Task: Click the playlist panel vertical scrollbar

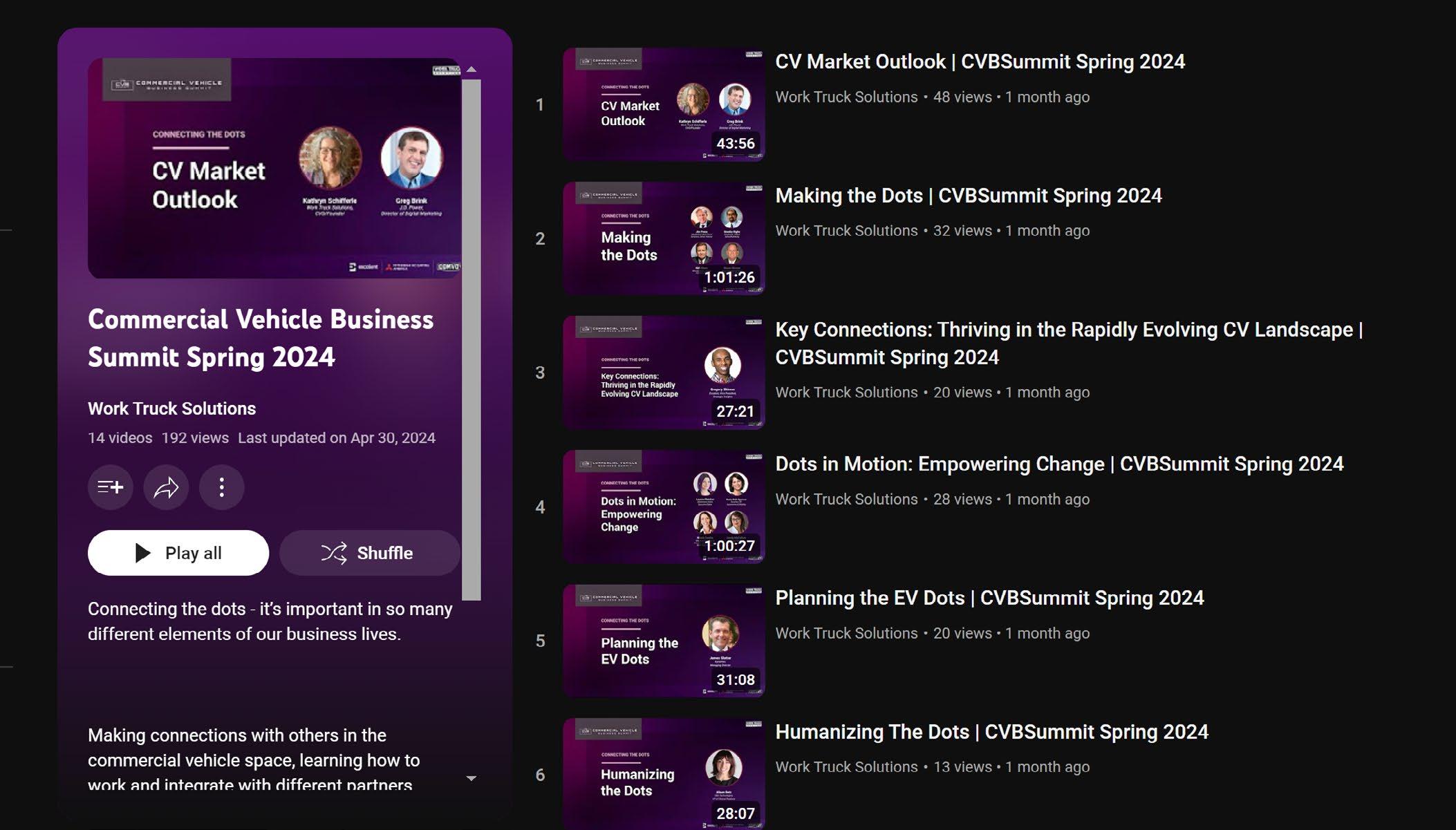Action: point(472,339)
